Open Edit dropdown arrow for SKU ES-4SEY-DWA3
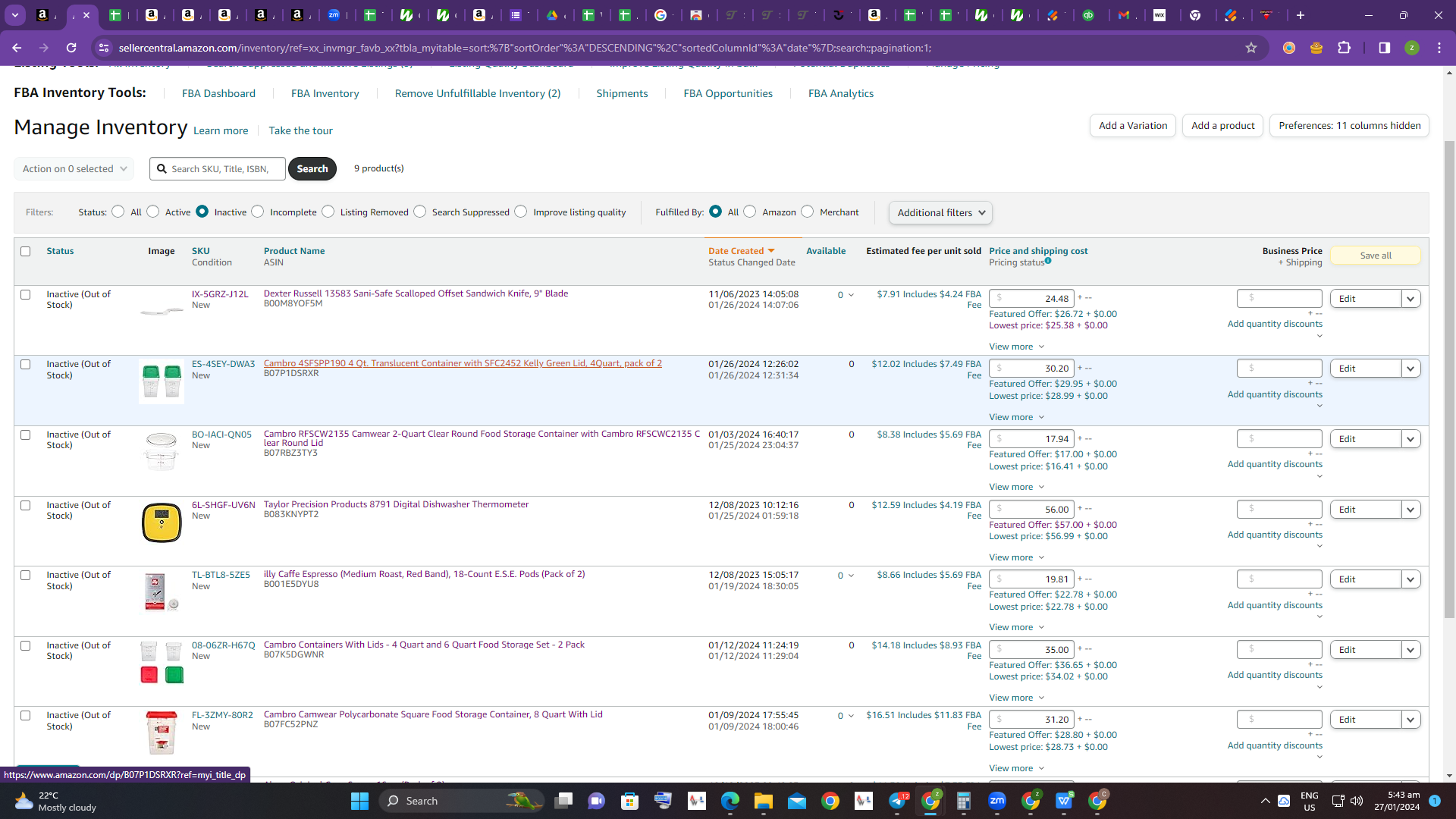The height and width of the screenshot is (819, 1456). (x=1410, y=369)
